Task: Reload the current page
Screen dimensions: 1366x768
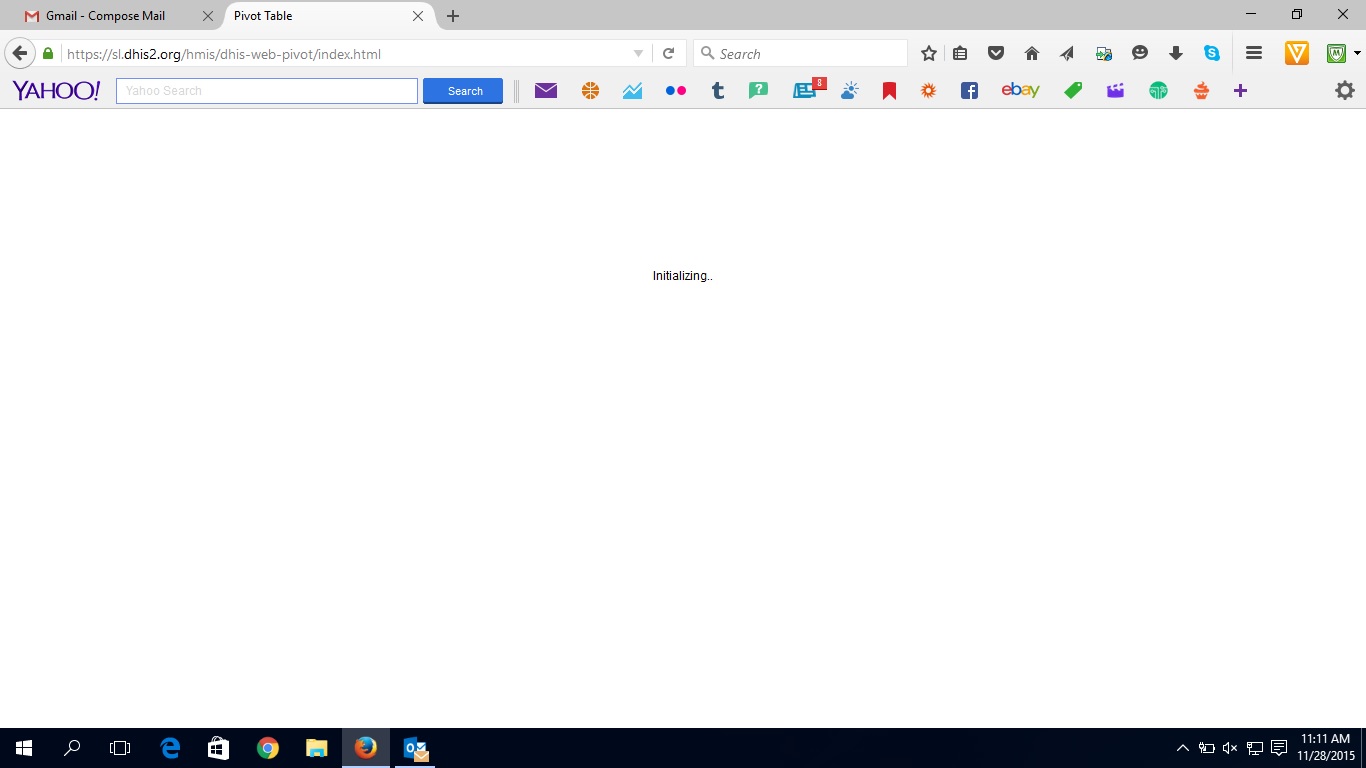Action: pos(668,54)
